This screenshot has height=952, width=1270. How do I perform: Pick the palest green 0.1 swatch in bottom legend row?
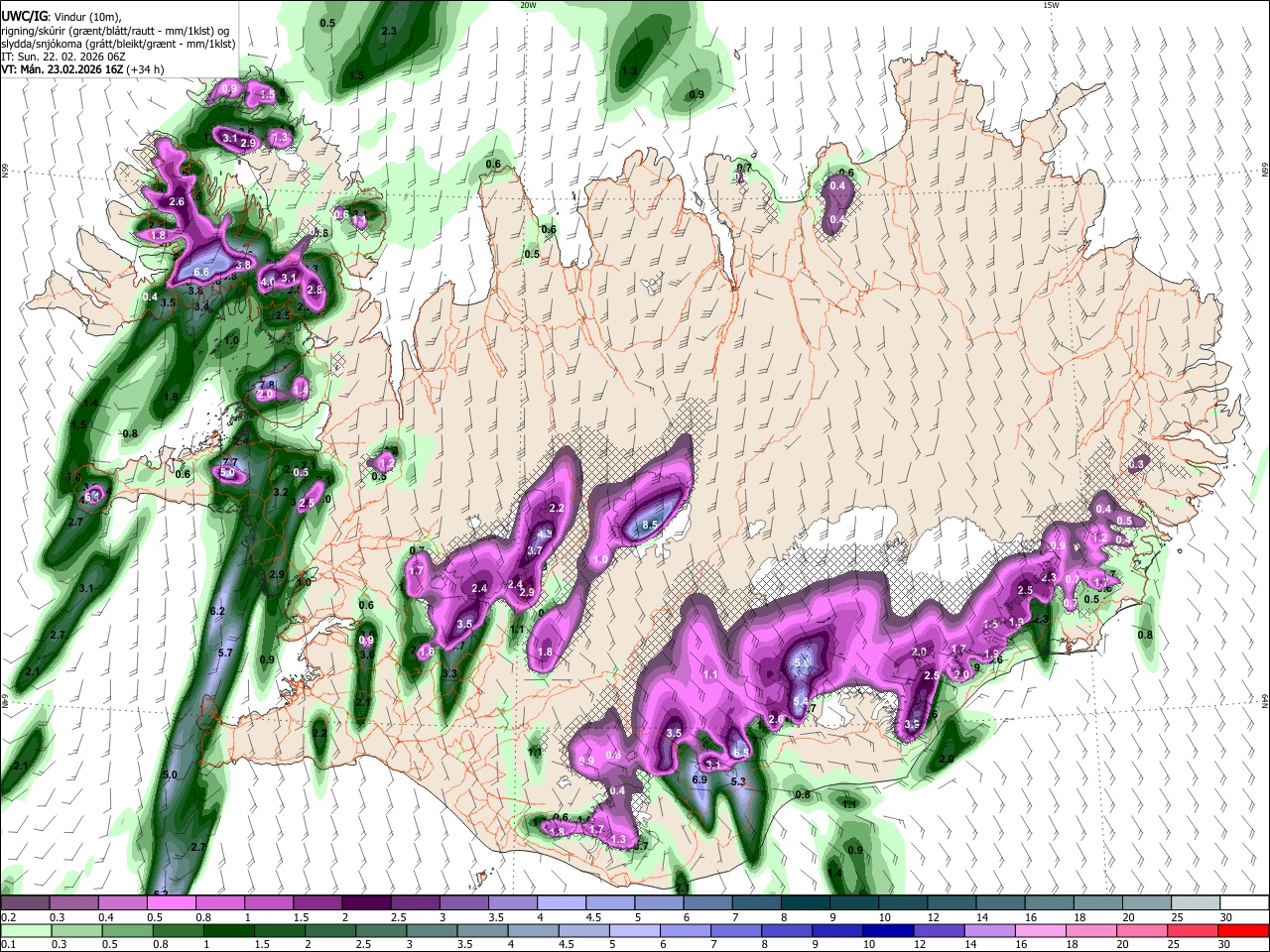point(26,930)
